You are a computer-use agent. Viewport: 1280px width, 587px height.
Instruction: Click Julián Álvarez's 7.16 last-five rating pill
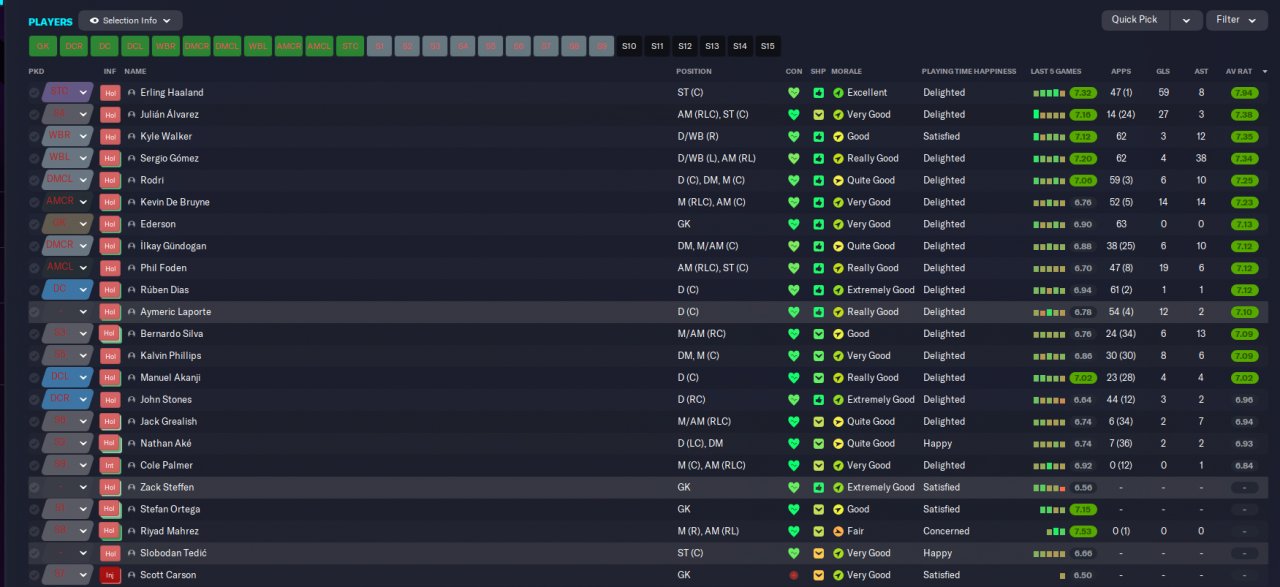(1083, 114)
